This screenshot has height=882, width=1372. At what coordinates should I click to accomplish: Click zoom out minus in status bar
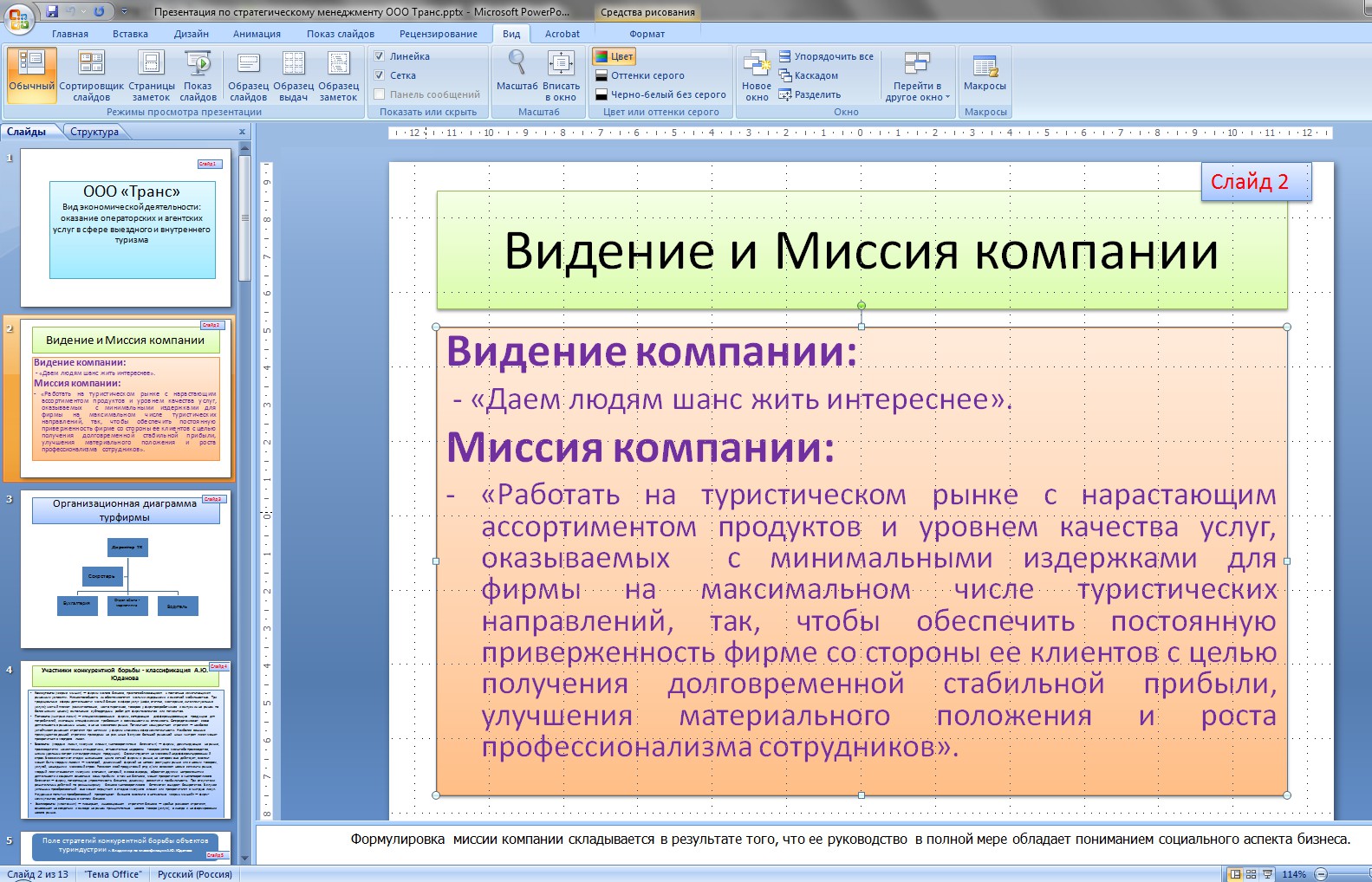pyautogui.click(x=1321, y=874)
